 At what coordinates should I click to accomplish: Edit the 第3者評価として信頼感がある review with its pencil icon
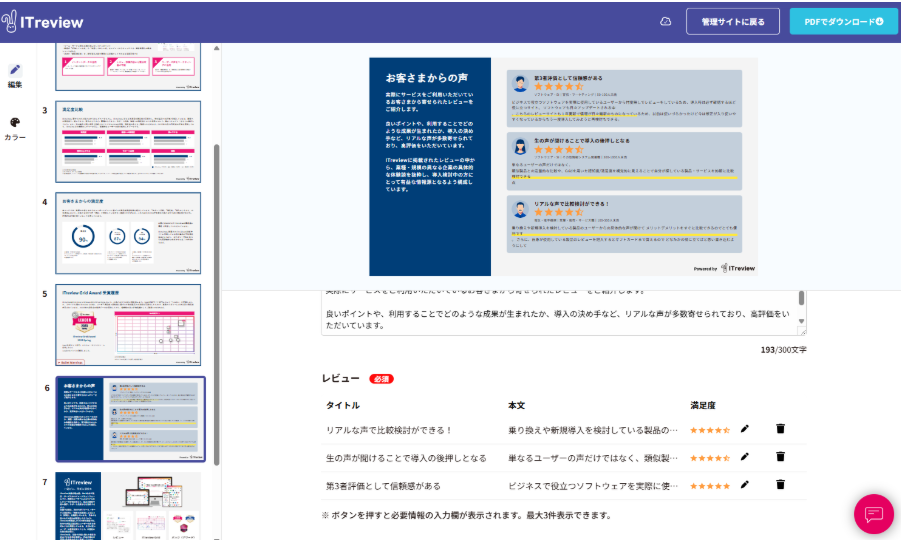(745, 485)
